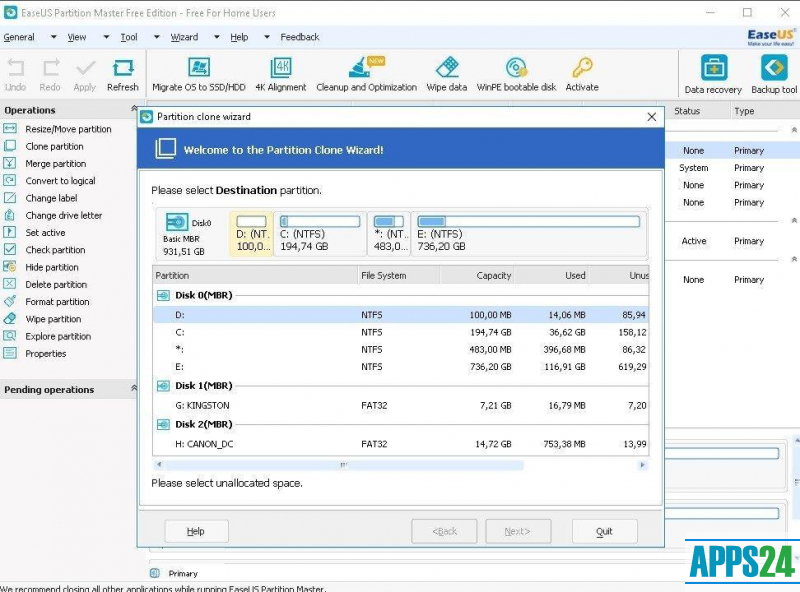The image size is (800, 592).
Task: Click the Back button in the wizard
Action: (444, 532)
